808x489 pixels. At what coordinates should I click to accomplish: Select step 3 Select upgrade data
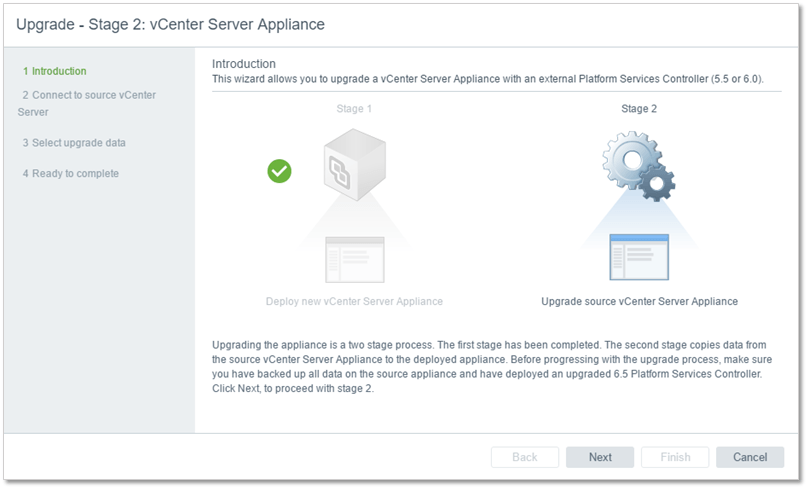pos(74,143)
